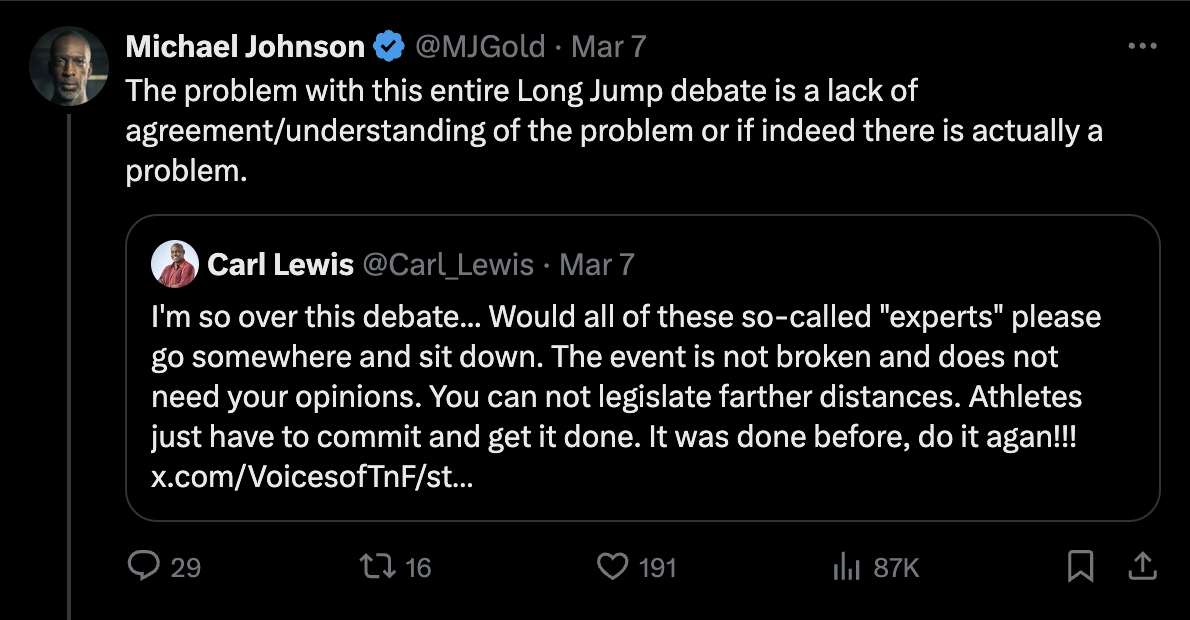The height and width of the screenshot is (620, 1190).
Task: Open the repost arrows menu
Action: coord(377,567)
